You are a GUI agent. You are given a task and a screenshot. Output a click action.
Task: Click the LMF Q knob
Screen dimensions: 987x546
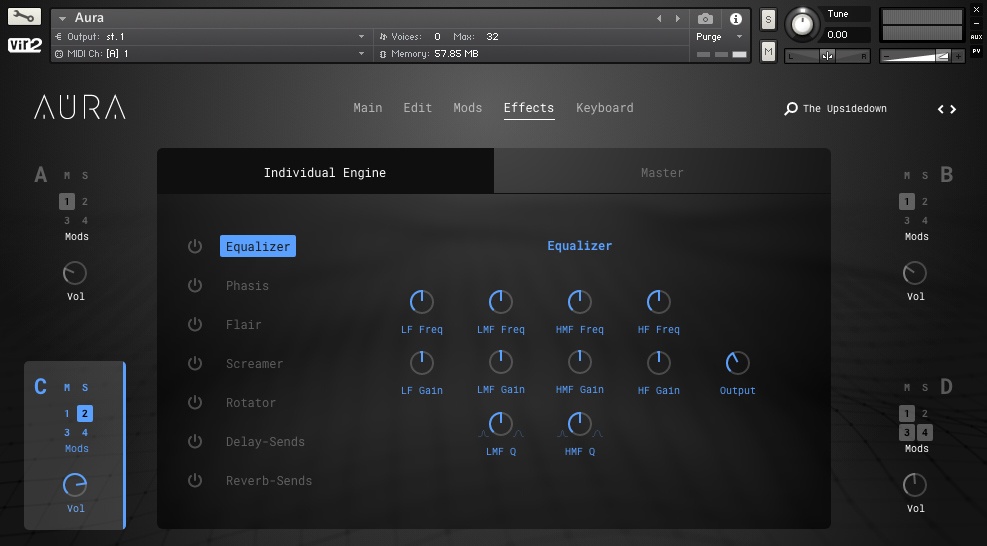[500, 424]
